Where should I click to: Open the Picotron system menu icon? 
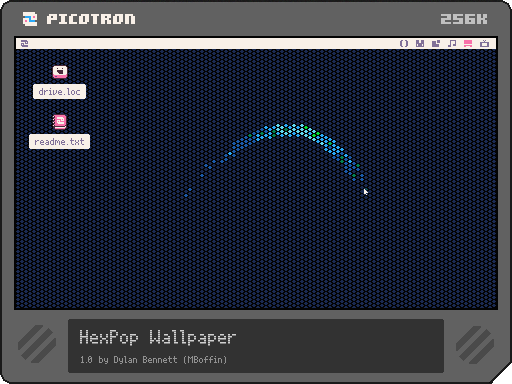24,43
